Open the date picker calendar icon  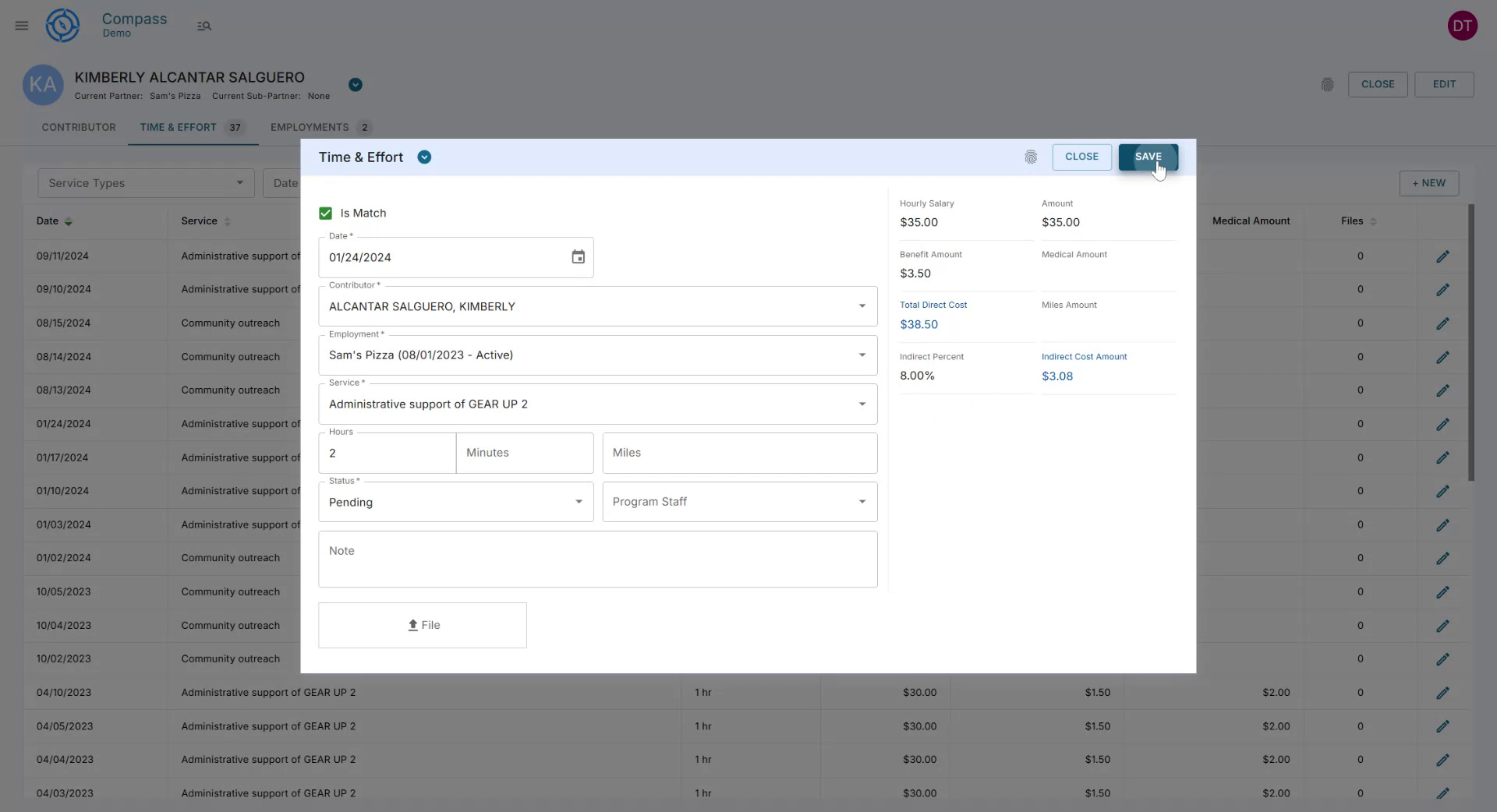click(x=578, y=257)
